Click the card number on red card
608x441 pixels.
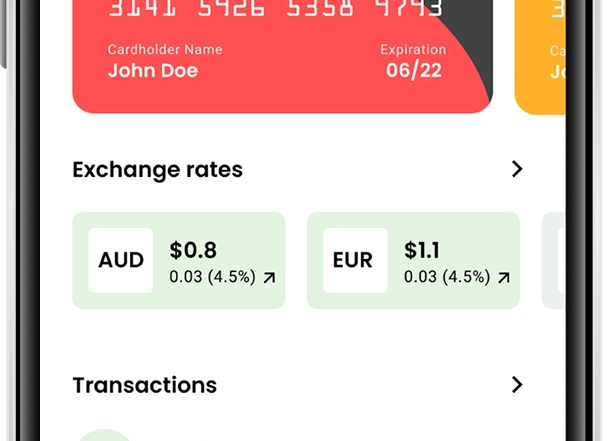275,10
